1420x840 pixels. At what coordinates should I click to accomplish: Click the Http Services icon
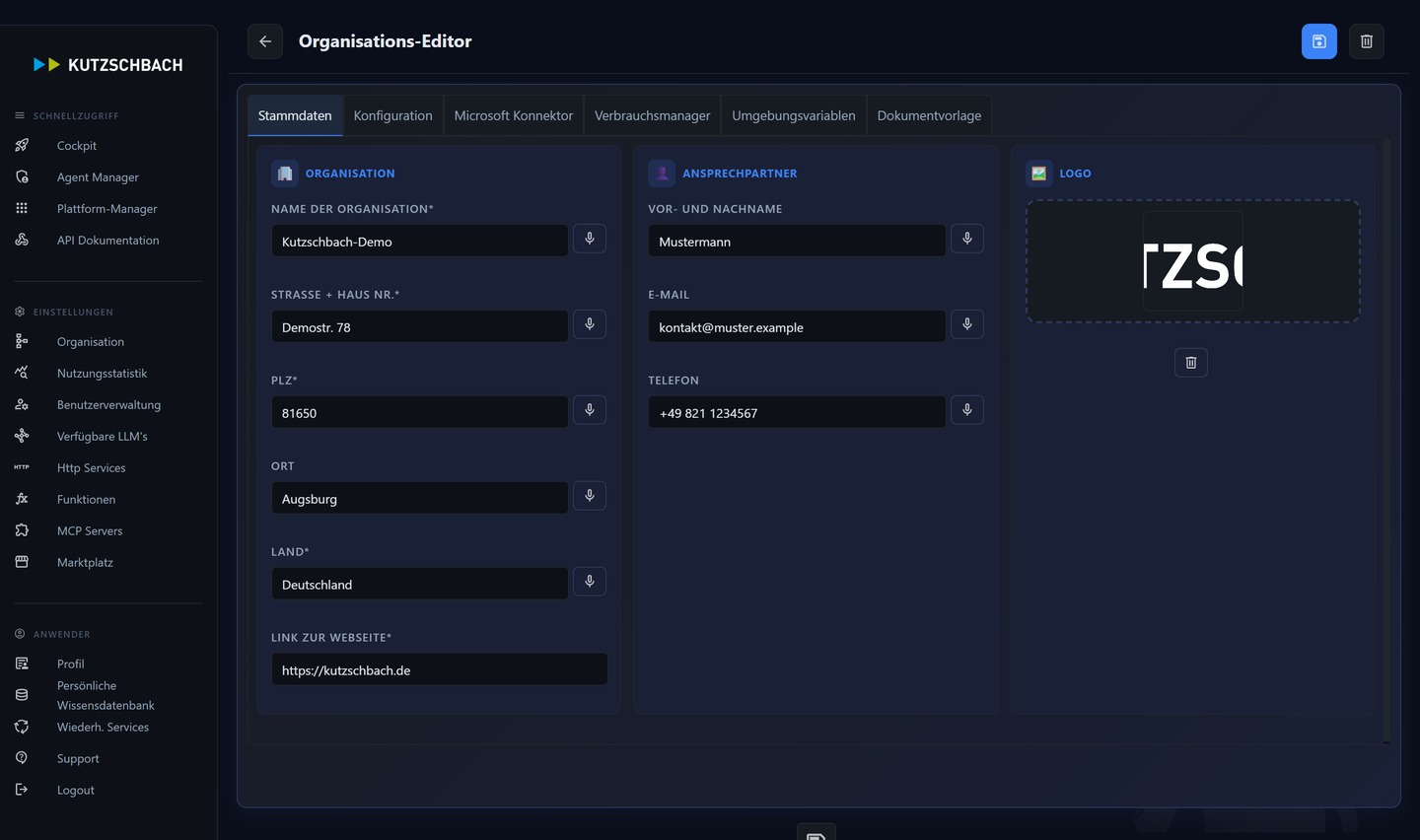[22, 467]
